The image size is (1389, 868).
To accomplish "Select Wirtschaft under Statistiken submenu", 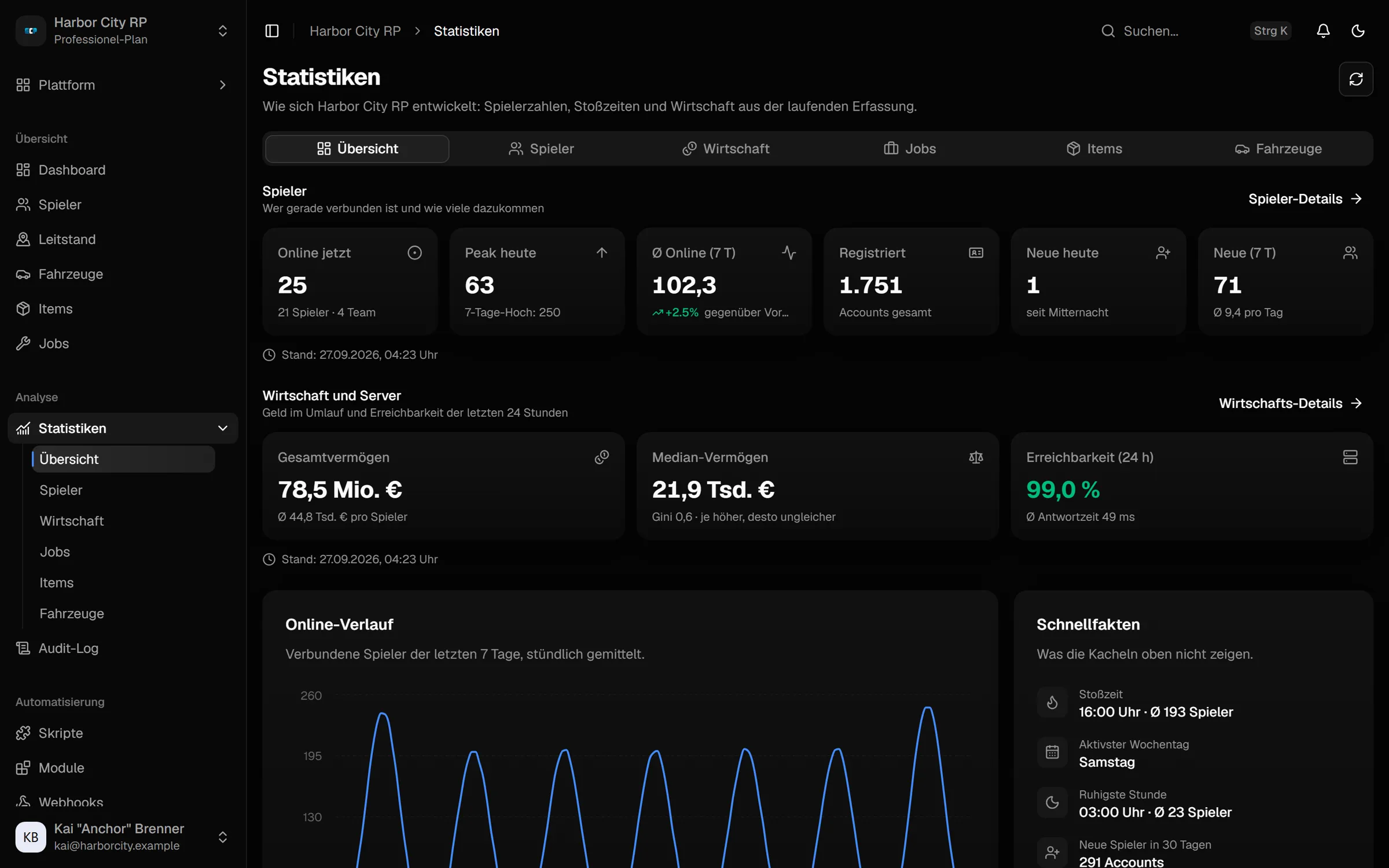I will [123, 521].
